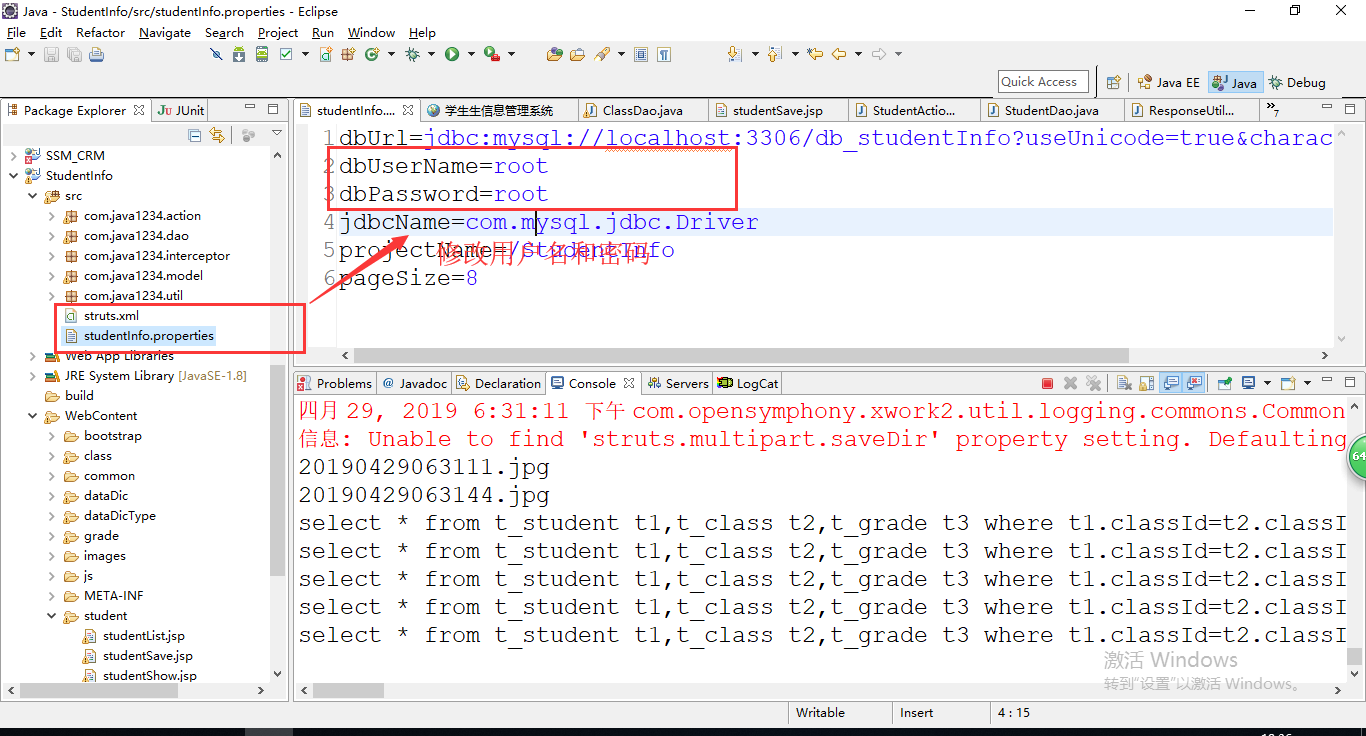Viewport: 1366px width, 736px height.
Task: Click Show Whitespace Characters pilcrow icon
Action: (664, 54)
